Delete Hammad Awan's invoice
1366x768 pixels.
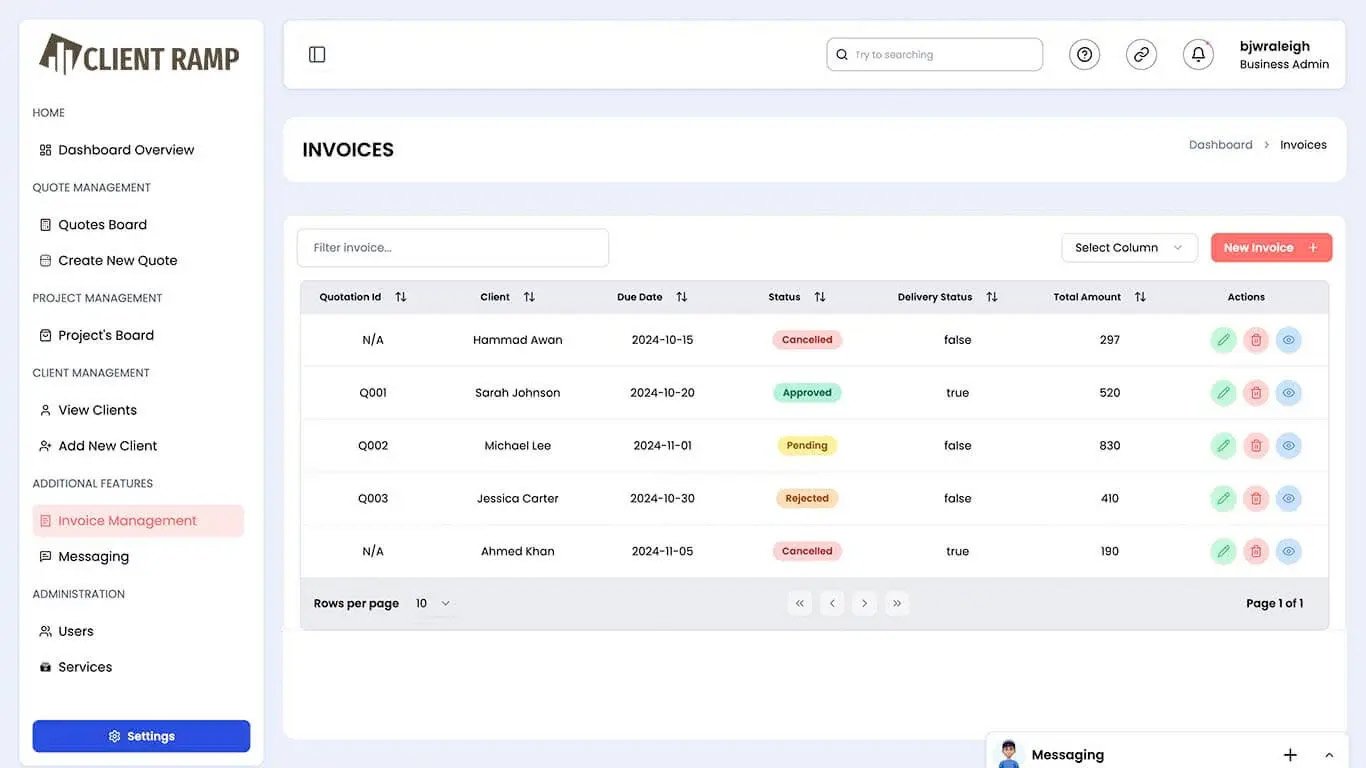[x=1256, y=340]
